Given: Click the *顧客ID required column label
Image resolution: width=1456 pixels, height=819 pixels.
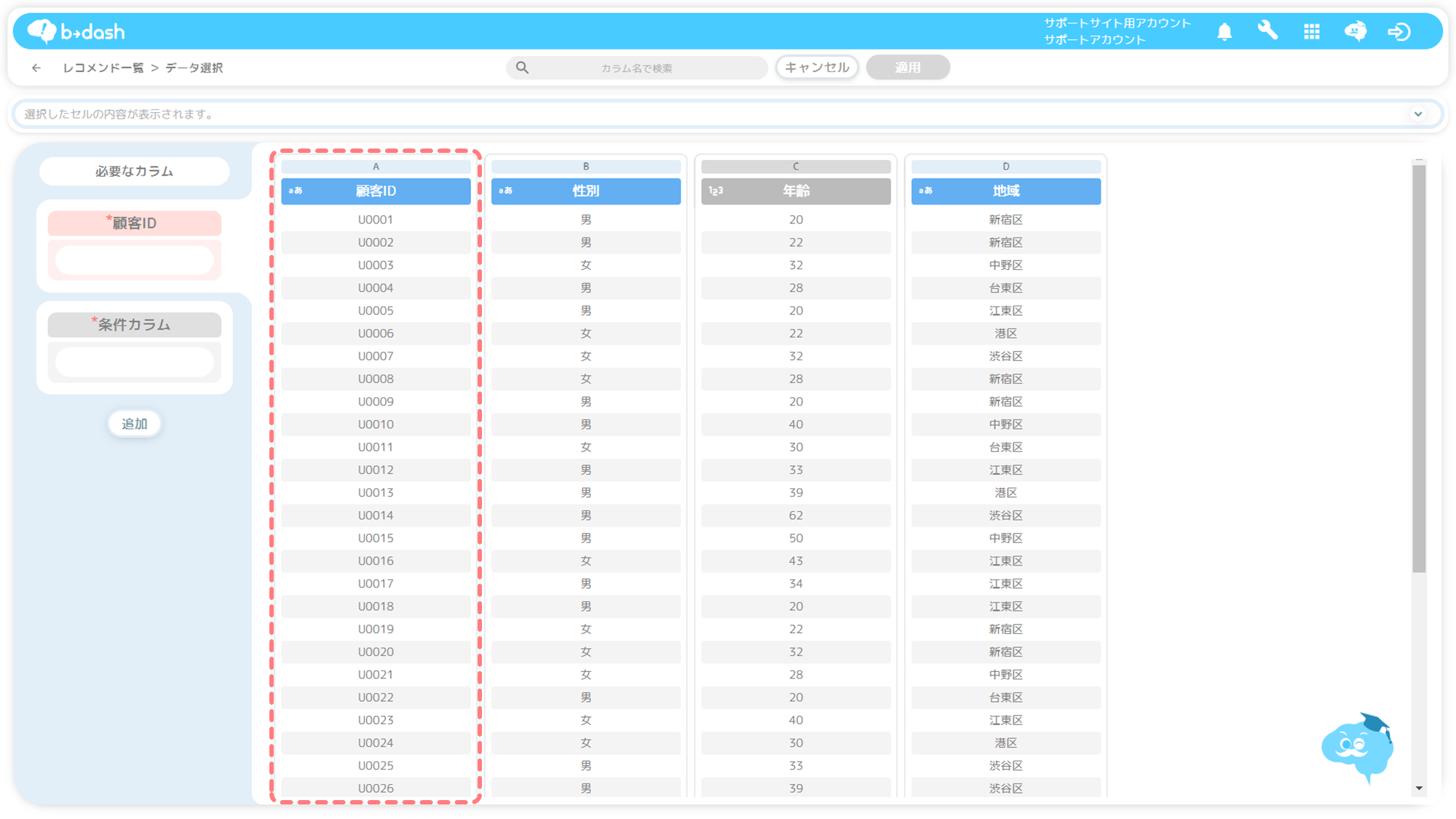Looking at the screenshot, I should (134, 223).
